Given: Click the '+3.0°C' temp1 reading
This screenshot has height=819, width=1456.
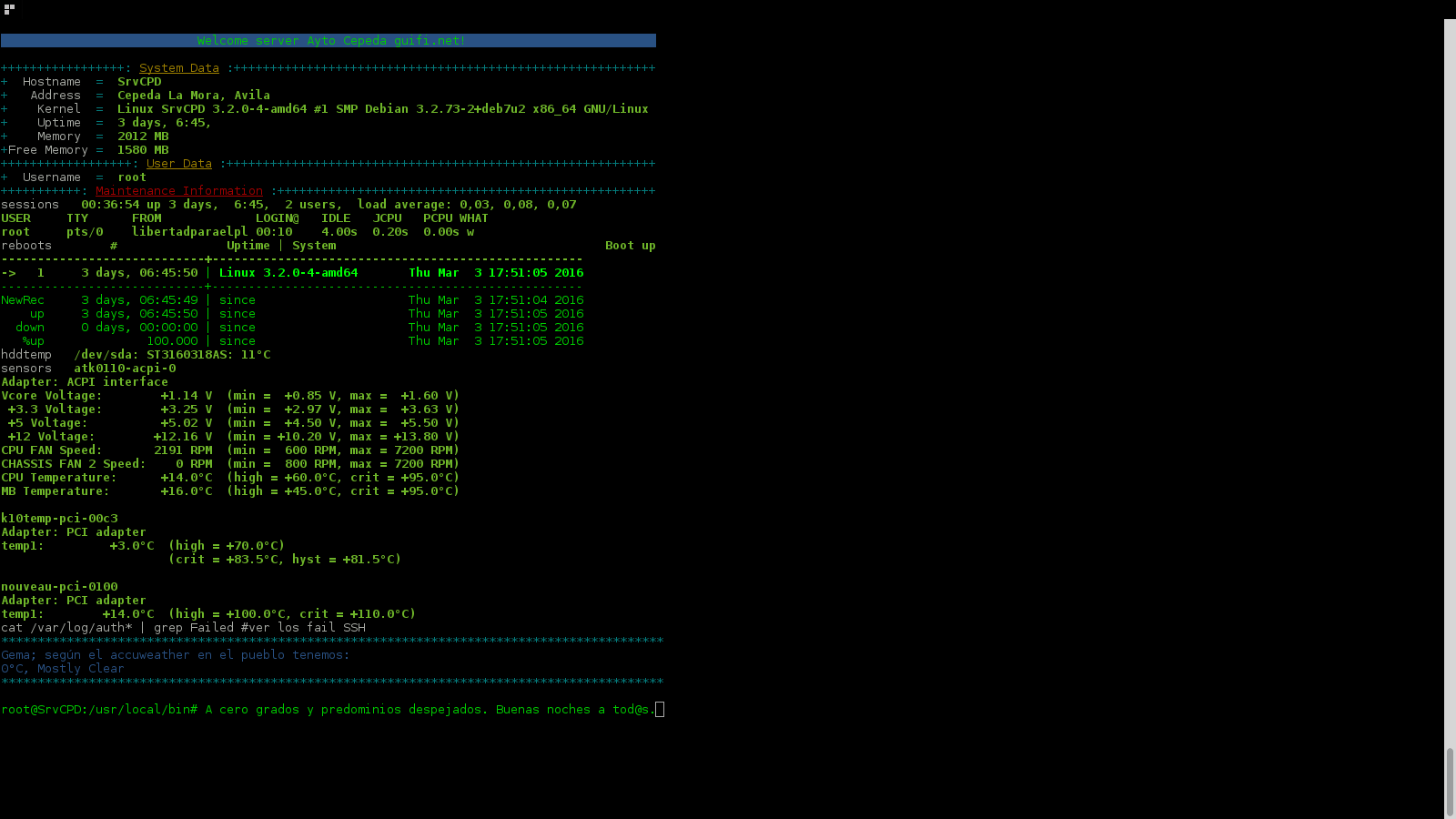Looking at the screenshot, I should (132, 546).
